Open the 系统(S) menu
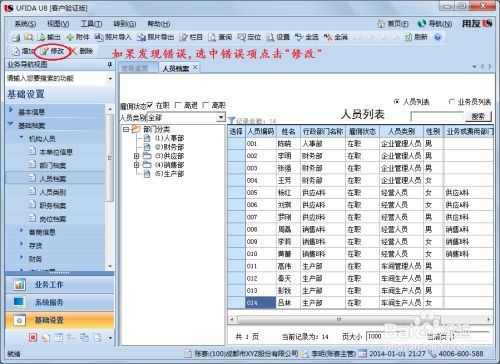 pyautogui.click(x=25, y=24)
